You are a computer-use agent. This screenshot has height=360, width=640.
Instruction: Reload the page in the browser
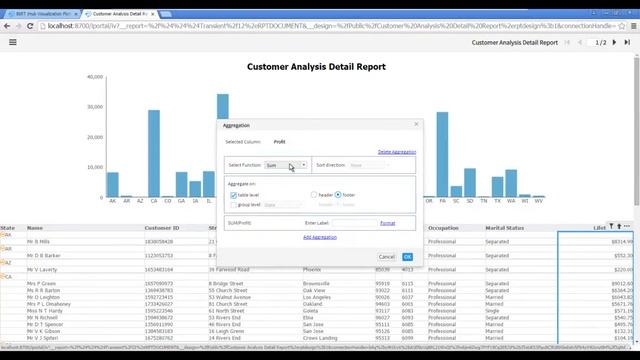click(x=30, y=26)
